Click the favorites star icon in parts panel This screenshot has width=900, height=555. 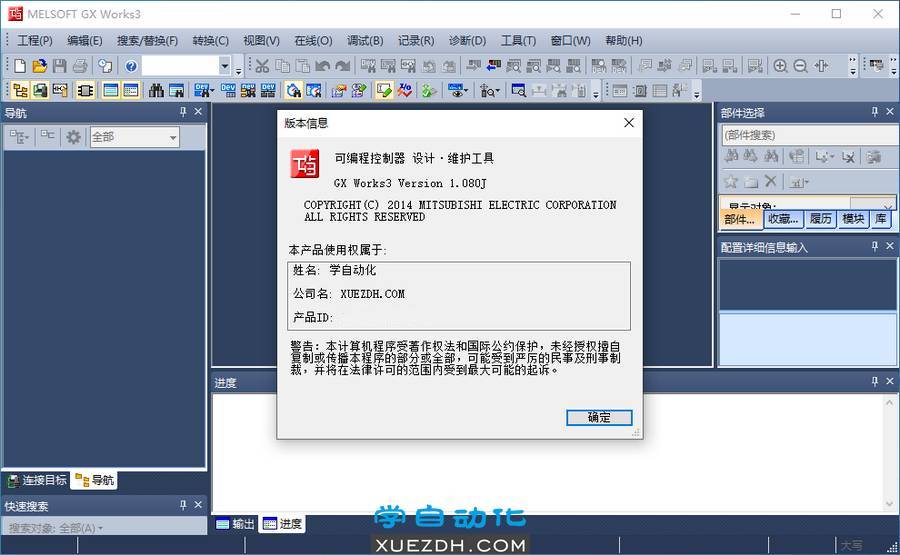[x=731, y=182]
